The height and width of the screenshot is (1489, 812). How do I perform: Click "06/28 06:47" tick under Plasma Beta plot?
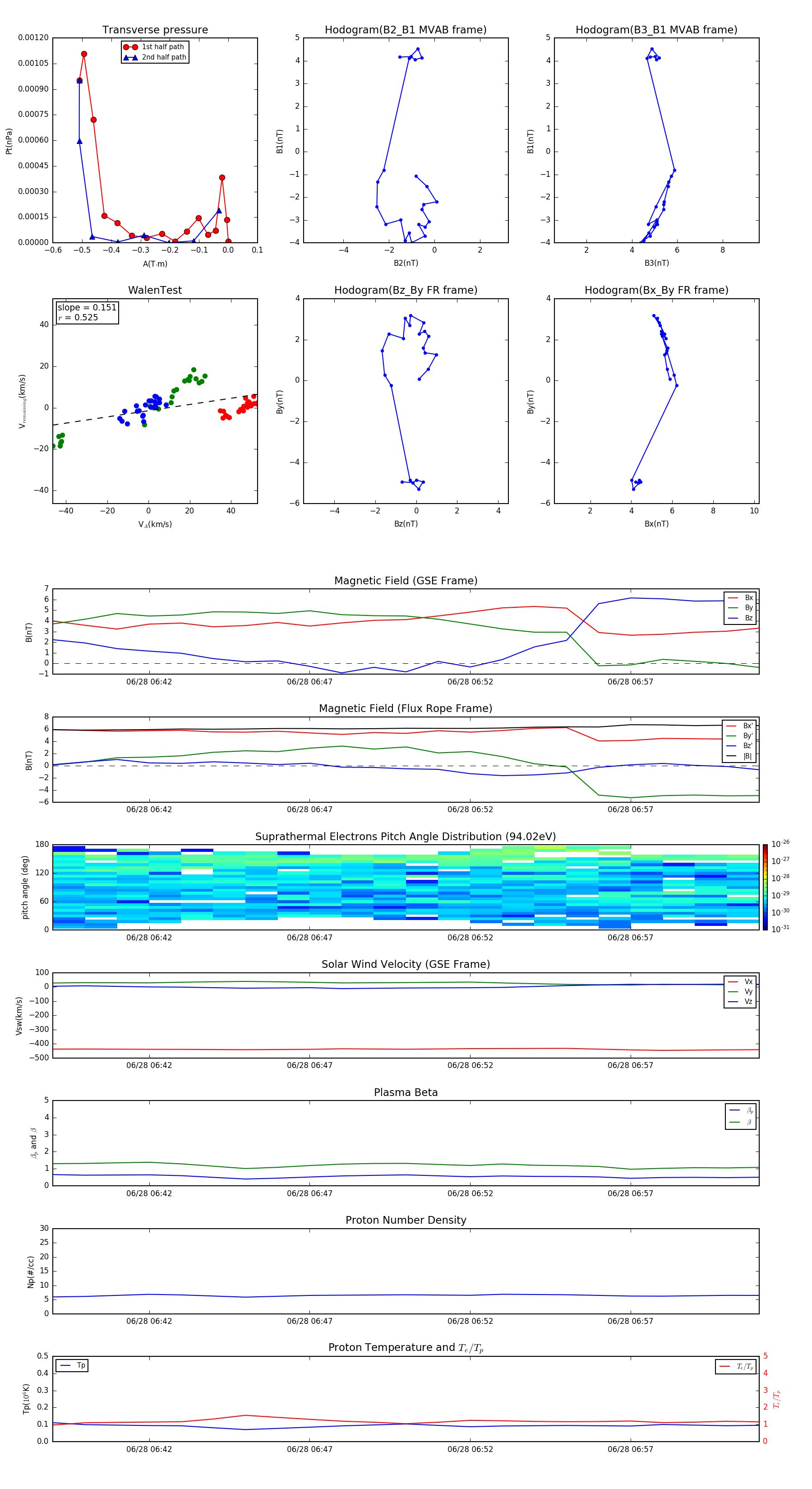pyautogui.click(x=310, y=1193)
